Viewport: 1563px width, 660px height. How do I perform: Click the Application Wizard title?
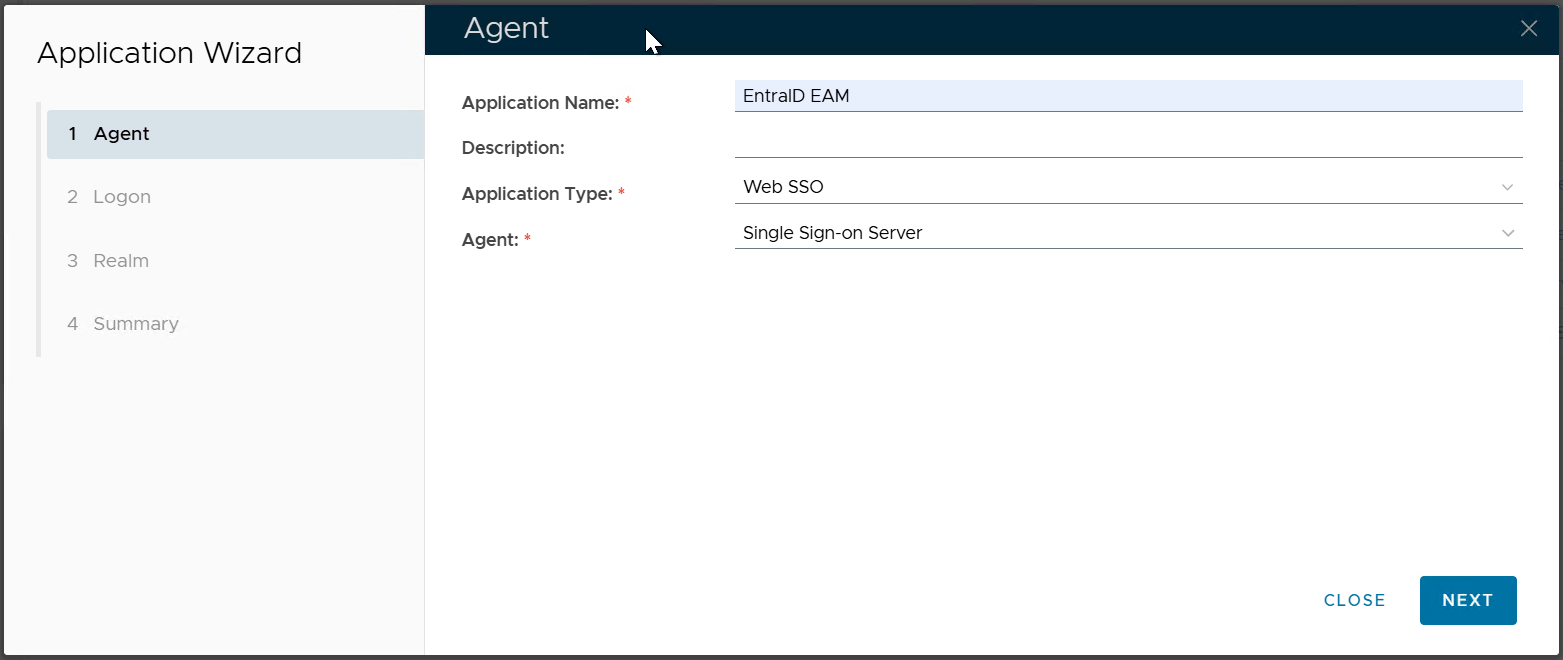coord(169,53)
